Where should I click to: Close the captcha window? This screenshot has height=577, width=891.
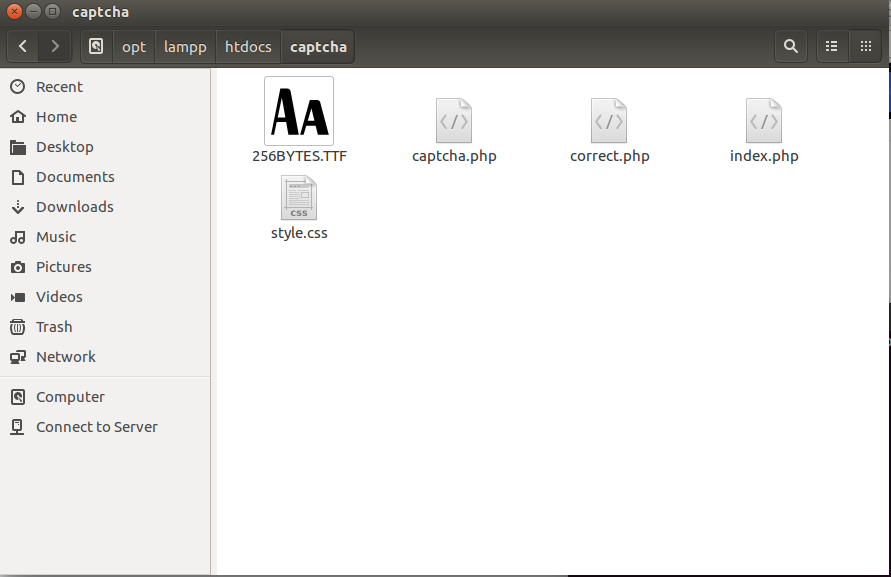pos(14,11)
